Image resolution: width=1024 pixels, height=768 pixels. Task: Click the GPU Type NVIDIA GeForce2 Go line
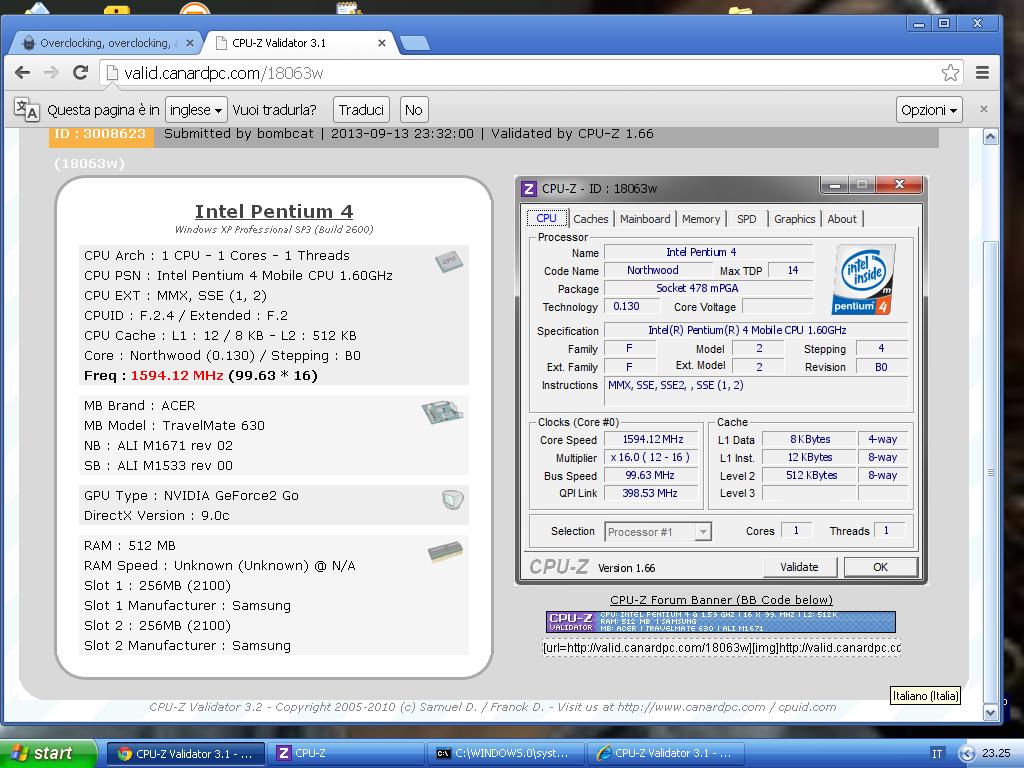(x=191, y=496)
